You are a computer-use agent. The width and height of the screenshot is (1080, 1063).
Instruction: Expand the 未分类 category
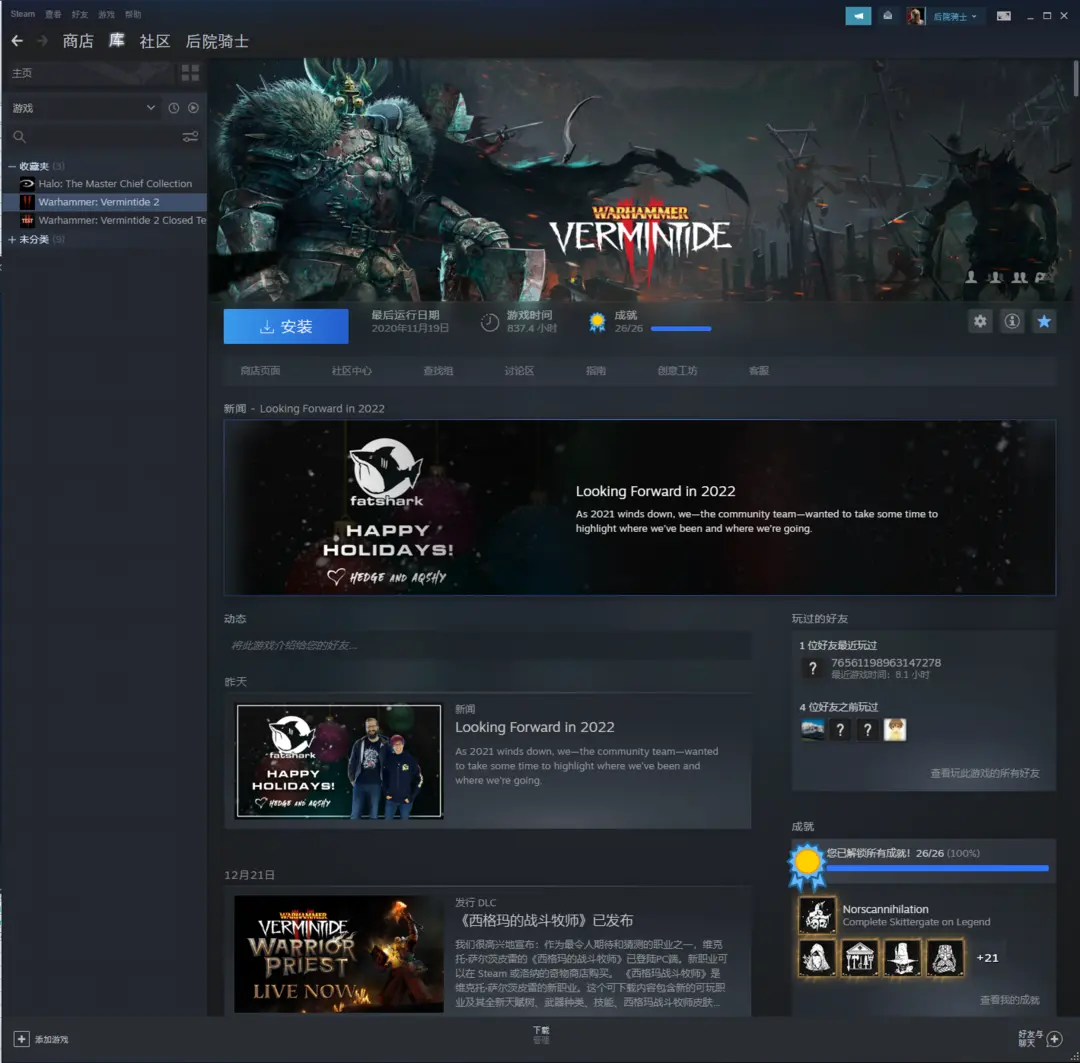pyautogui.click(x=12, y=239)
